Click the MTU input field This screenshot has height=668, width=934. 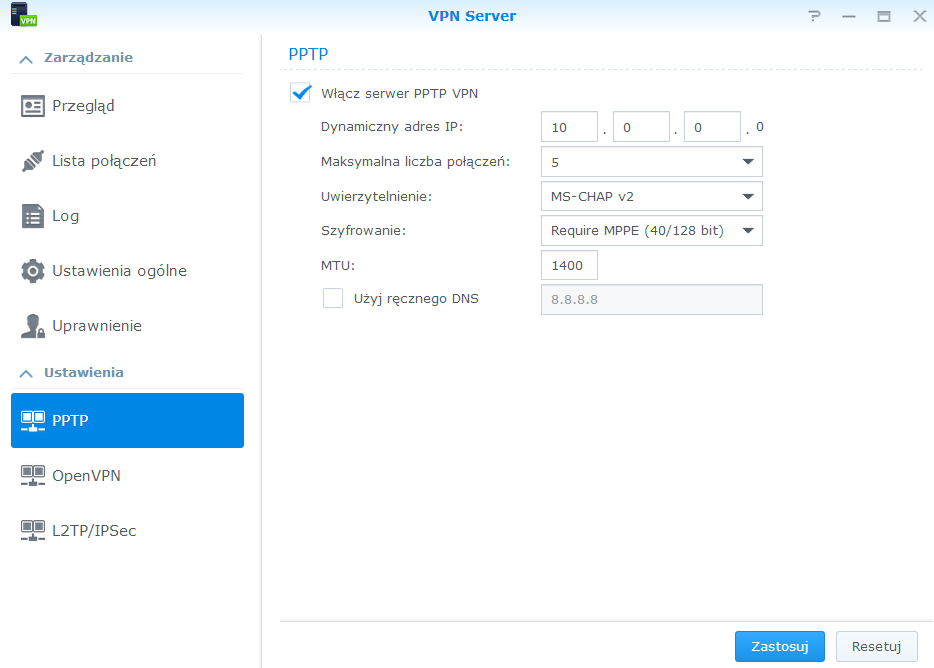[x=569, y=265]
